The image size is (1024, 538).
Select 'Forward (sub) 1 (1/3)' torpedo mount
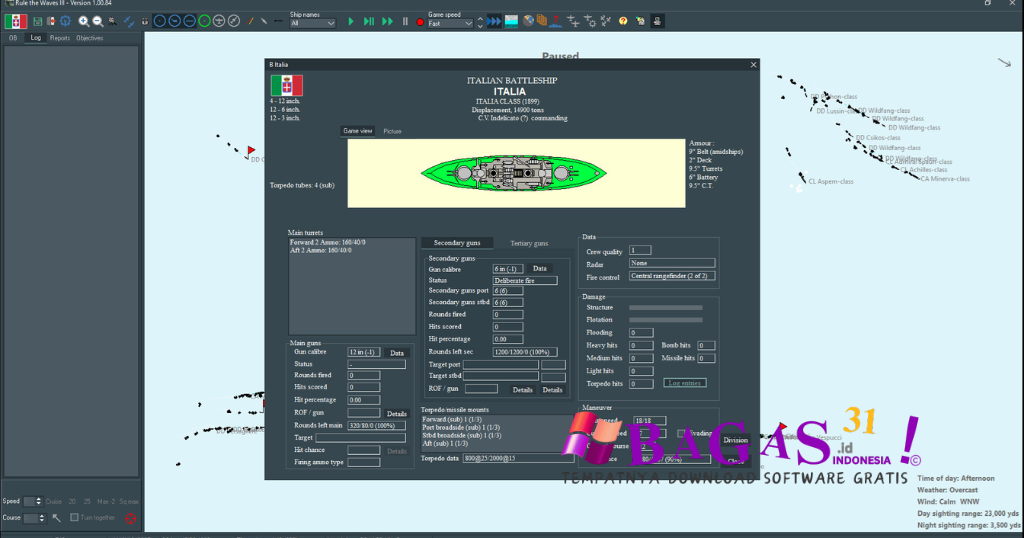click(x=452, y=419)
